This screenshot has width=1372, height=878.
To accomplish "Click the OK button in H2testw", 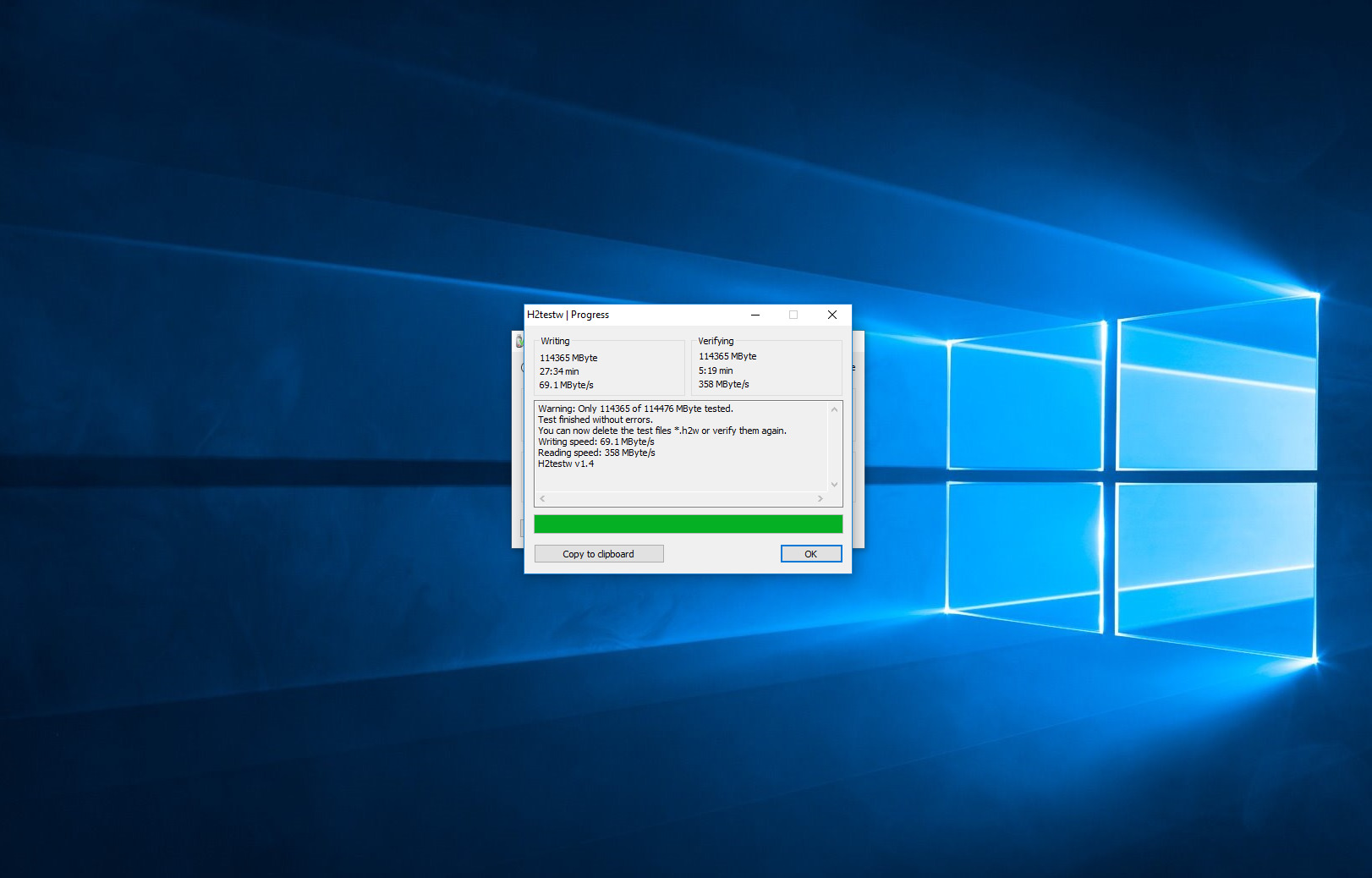I will [x=811, y=554].
